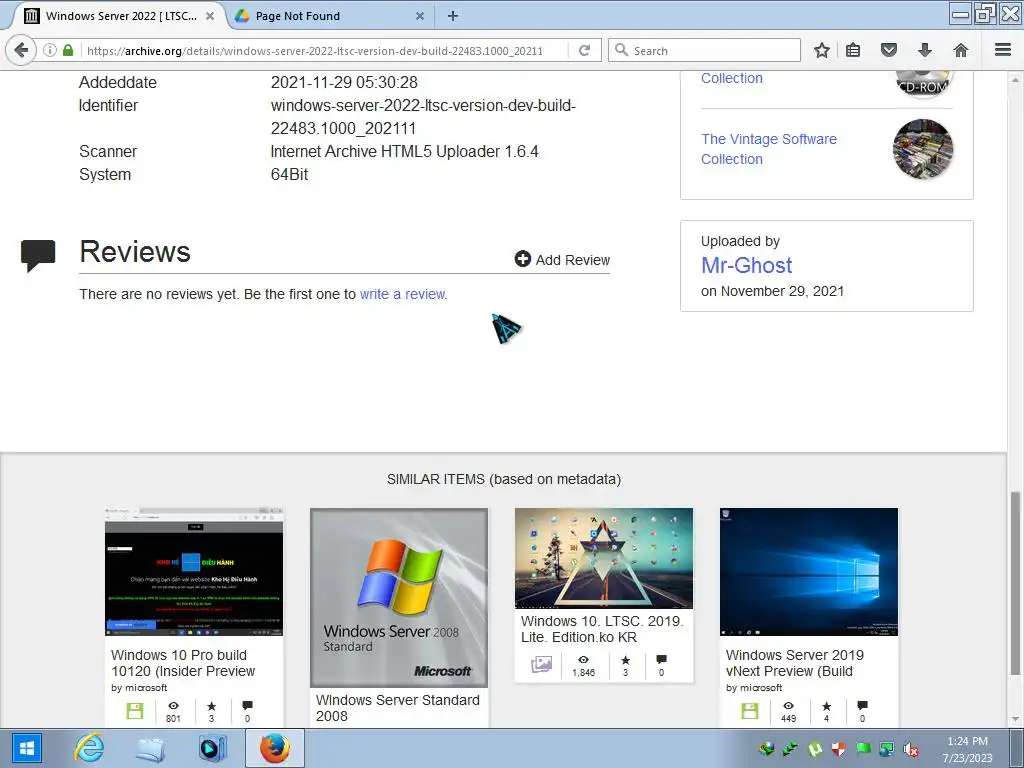The width and height of the screenshot is (1024, 768).
Task: Click the muted speaker tray icon
Action: point(910,749)
